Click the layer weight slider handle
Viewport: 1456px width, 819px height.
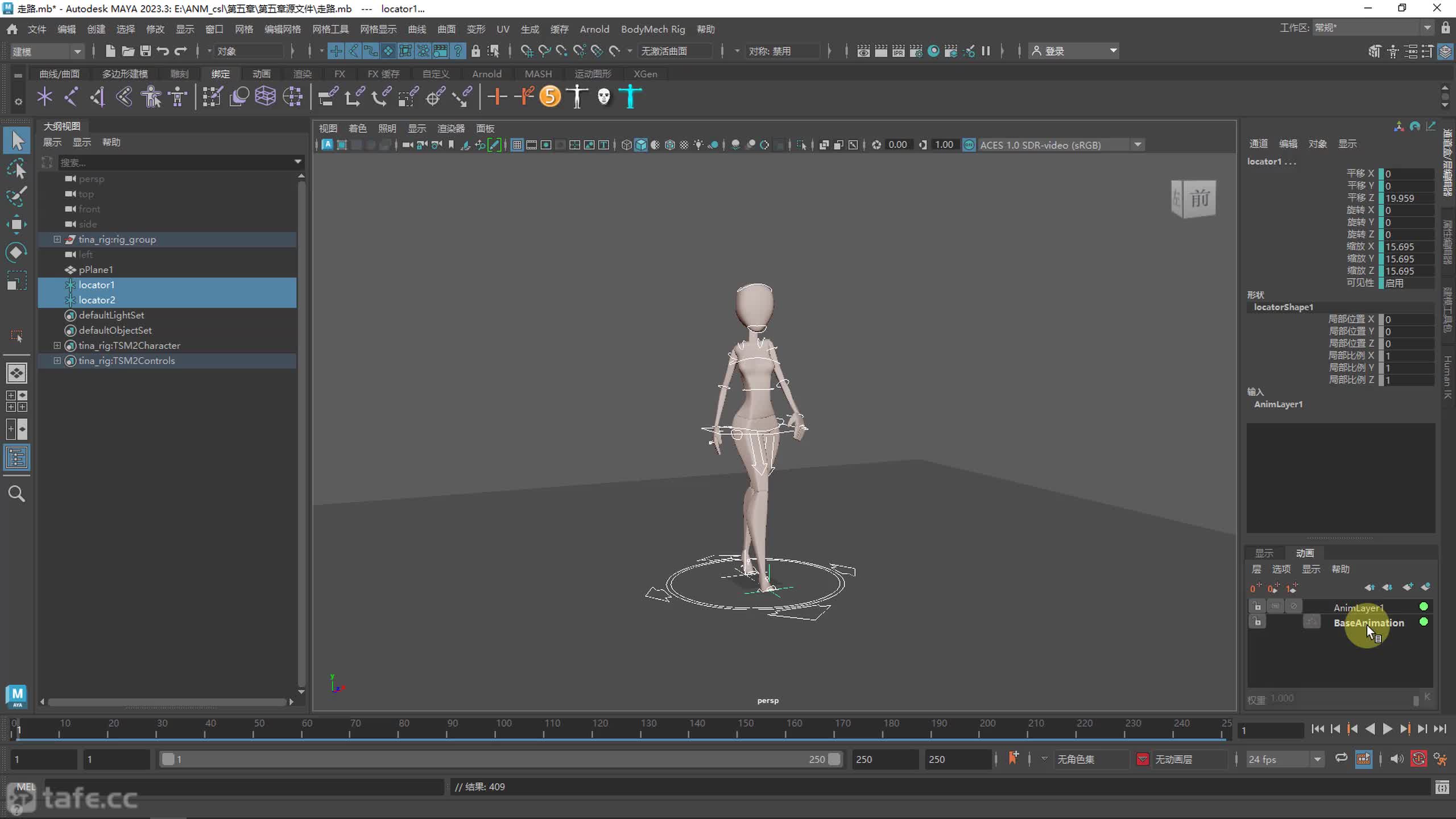click(1416, 700)
